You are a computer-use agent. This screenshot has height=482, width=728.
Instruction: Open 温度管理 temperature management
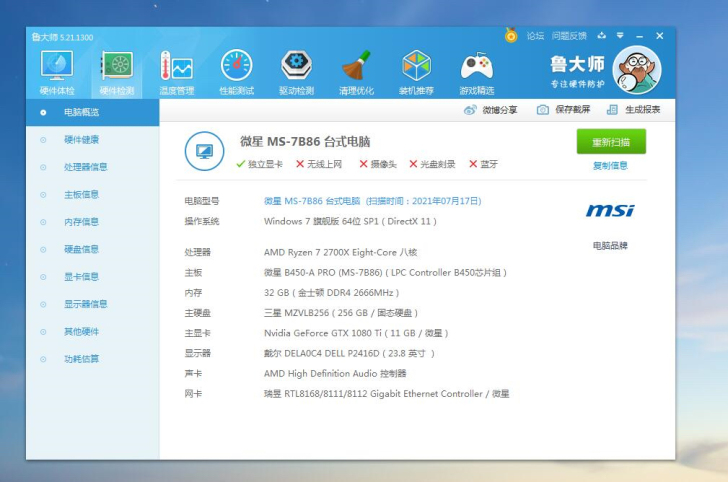point(176,73)
